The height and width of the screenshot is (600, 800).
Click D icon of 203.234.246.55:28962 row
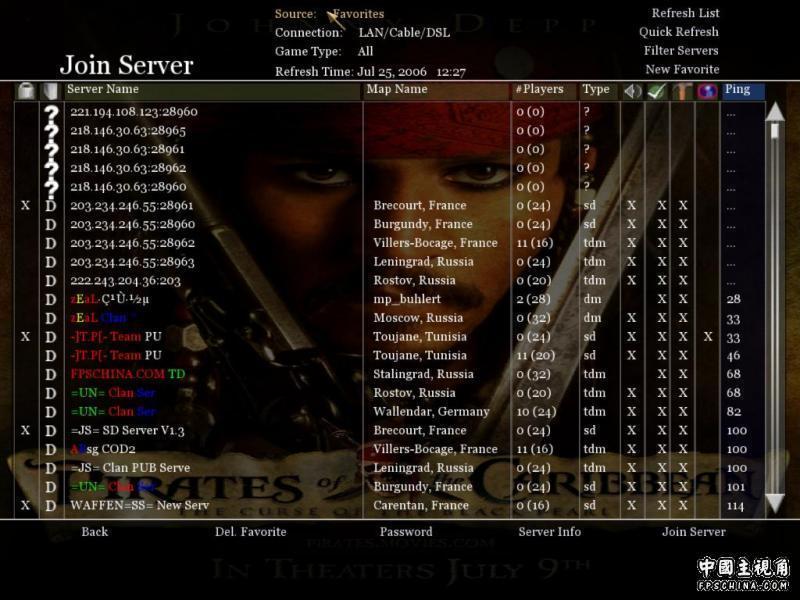coord(51,243)
